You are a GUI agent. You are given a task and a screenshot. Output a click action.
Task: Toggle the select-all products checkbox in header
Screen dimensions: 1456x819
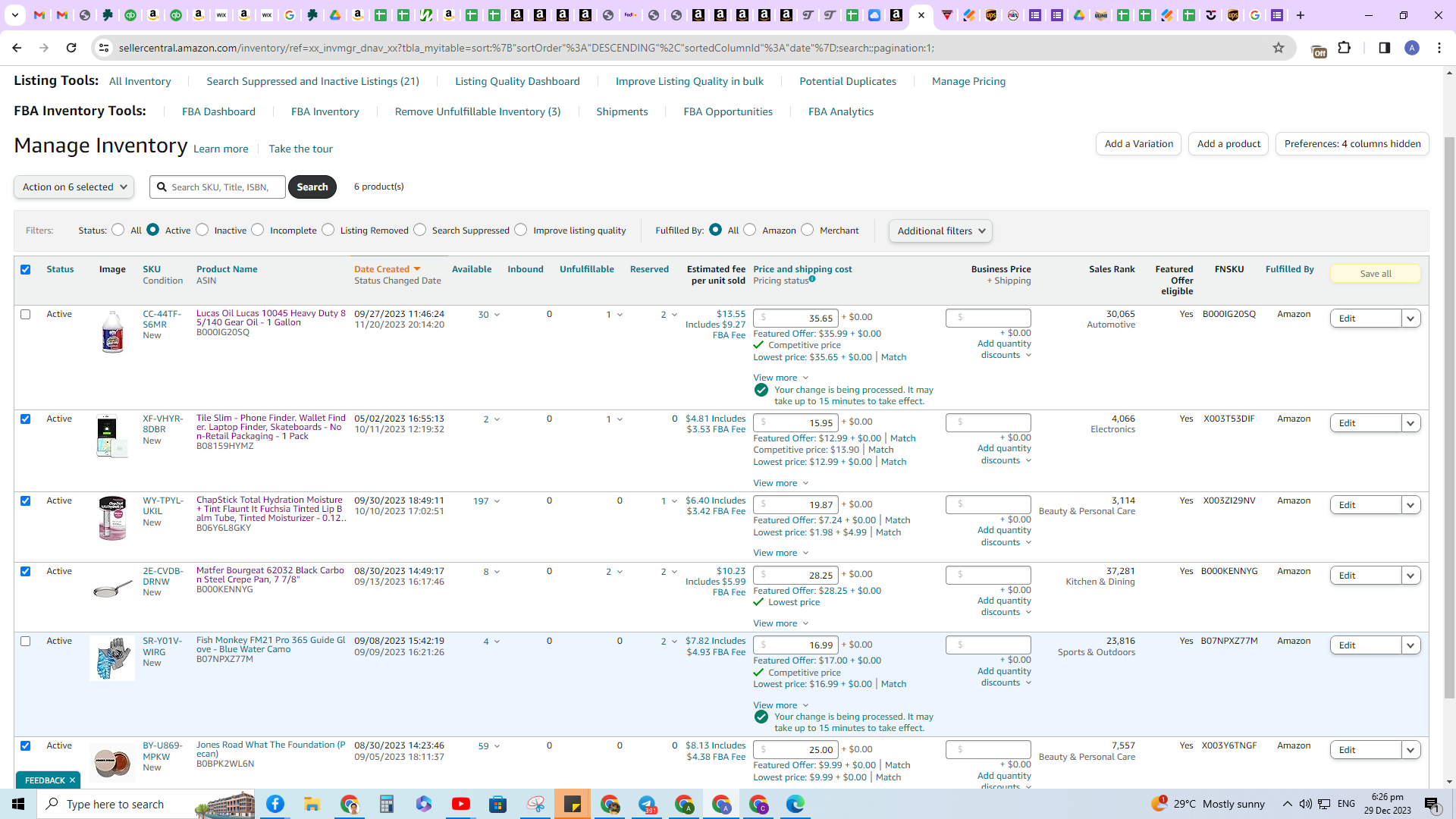26,269
